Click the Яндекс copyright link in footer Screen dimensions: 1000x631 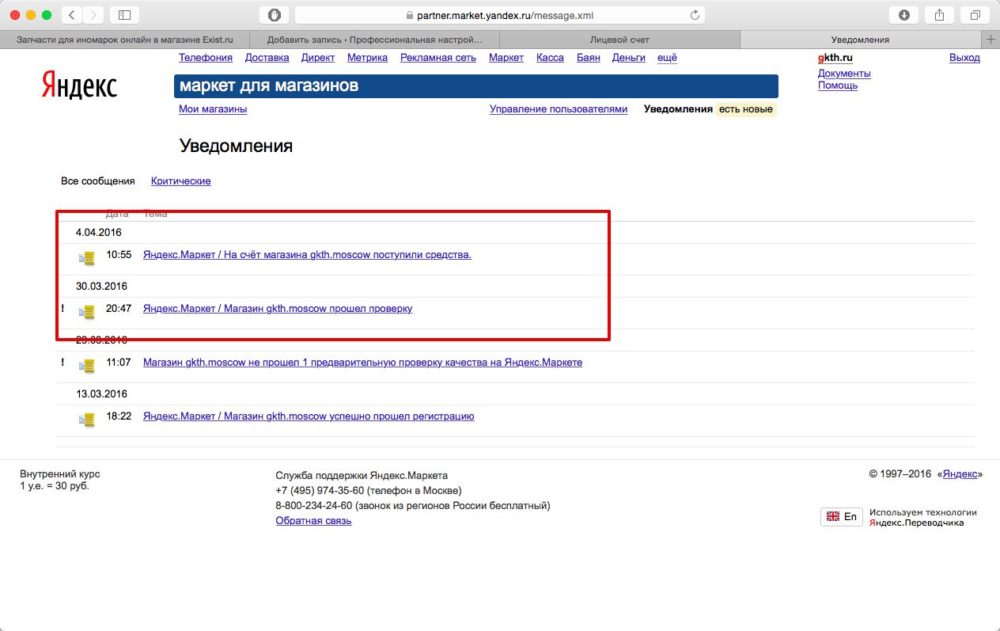pyautogui.click(x=960, y=474)
